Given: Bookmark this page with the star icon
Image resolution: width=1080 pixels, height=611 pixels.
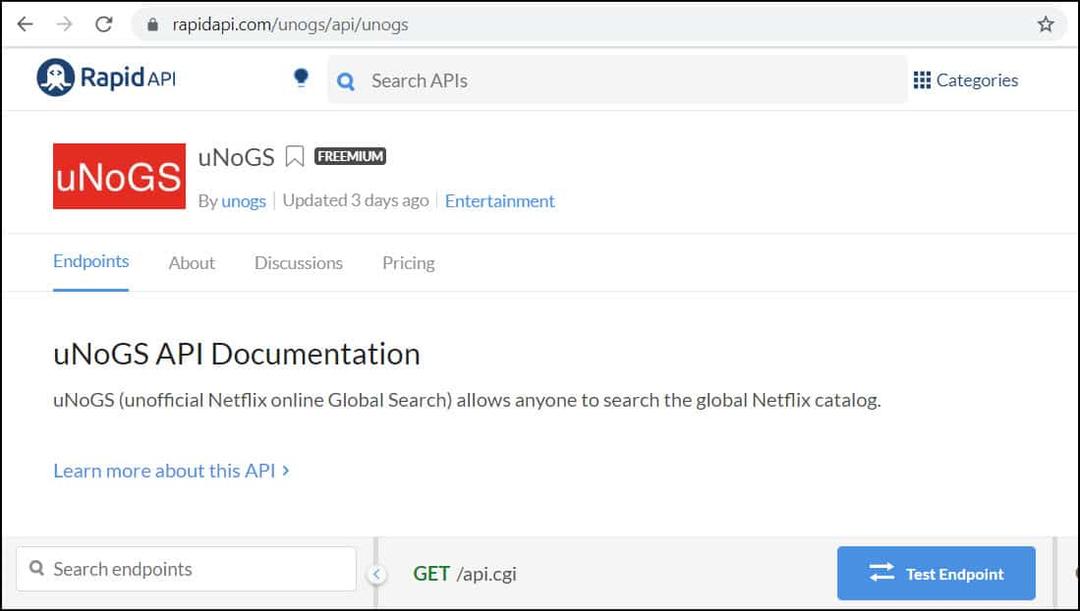Looking at the screenshot, I should coord(1045,25).
